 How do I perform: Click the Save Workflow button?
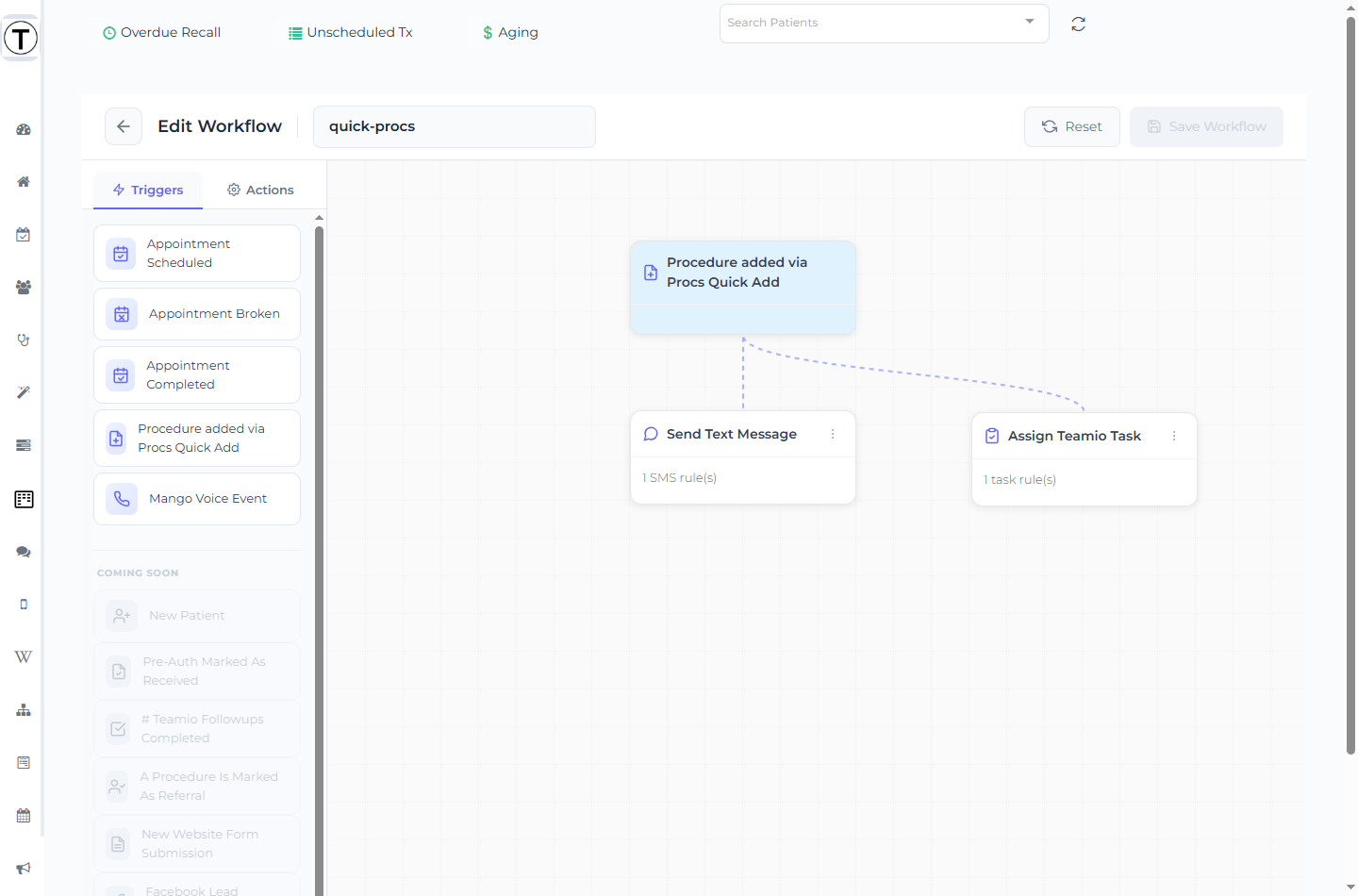click(x=1206, y=126)
